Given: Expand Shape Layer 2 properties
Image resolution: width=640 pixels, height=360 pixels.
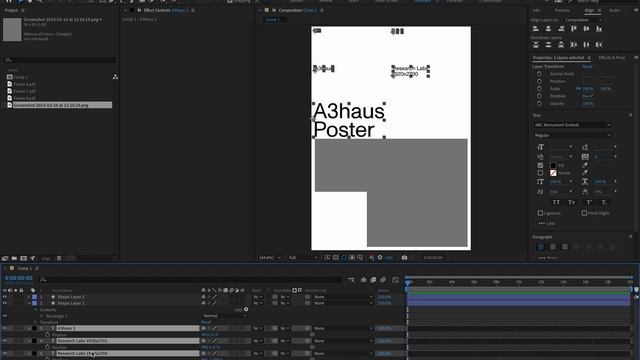Looking at the screenshot, I should [x=29, y=297].
